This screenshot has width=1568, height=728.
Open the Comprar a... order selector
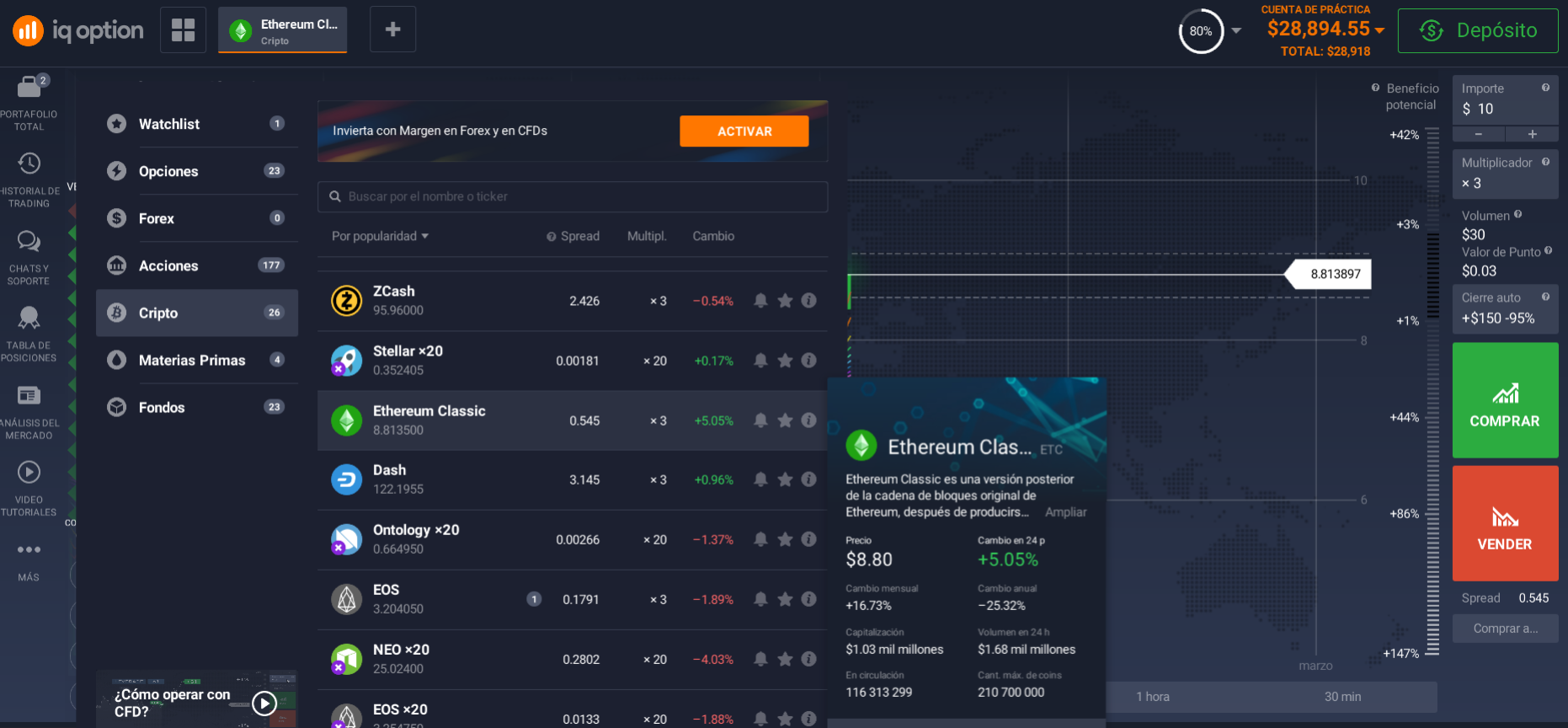[x=1505, y=629]
